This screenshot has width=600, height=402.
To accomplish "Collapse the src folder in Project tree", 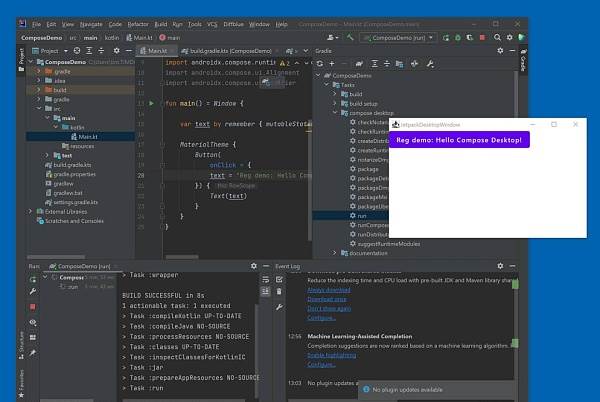I will 39,109.
